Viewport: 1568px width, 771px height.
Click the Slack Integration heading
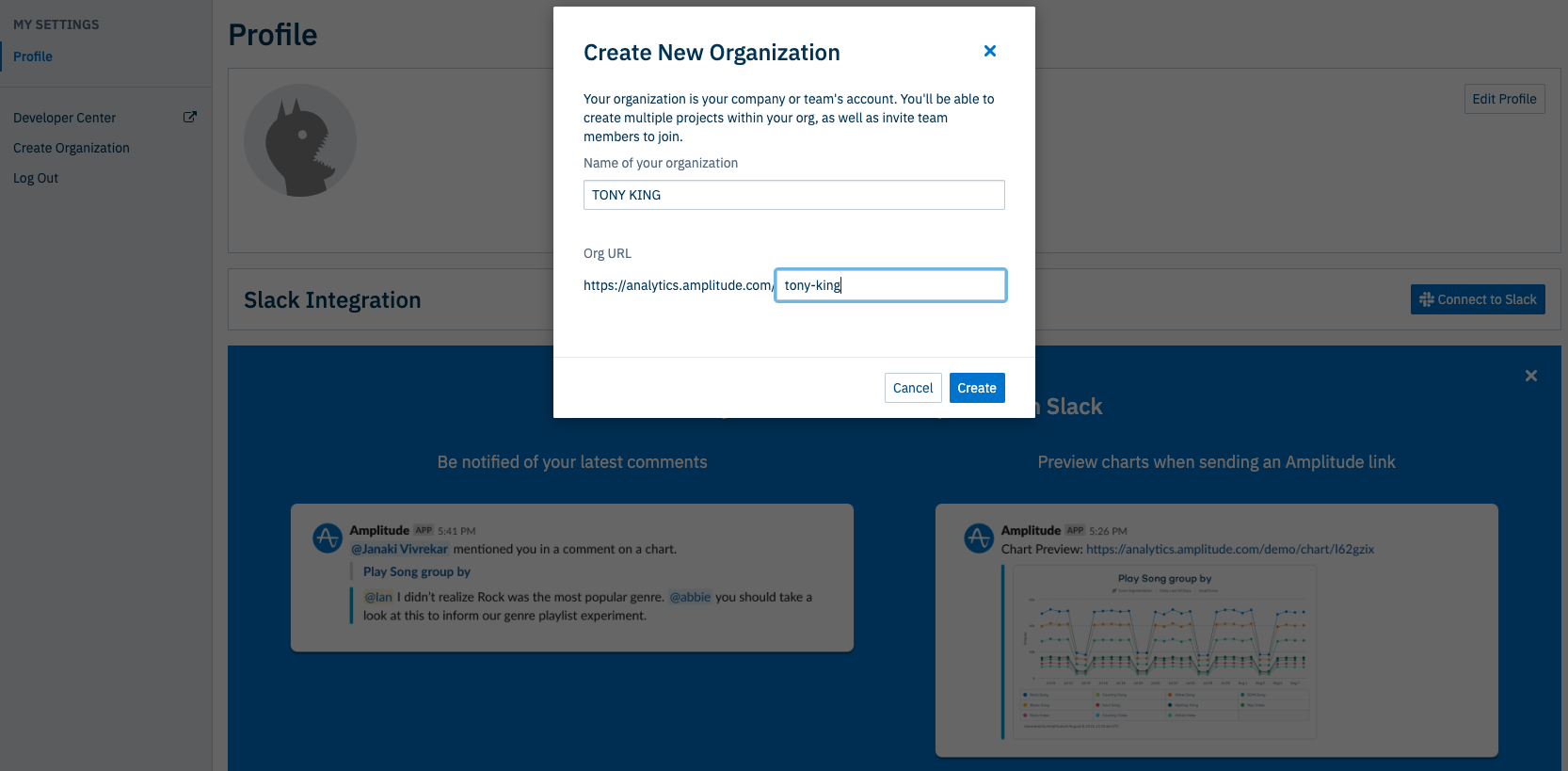click(332, 299)
